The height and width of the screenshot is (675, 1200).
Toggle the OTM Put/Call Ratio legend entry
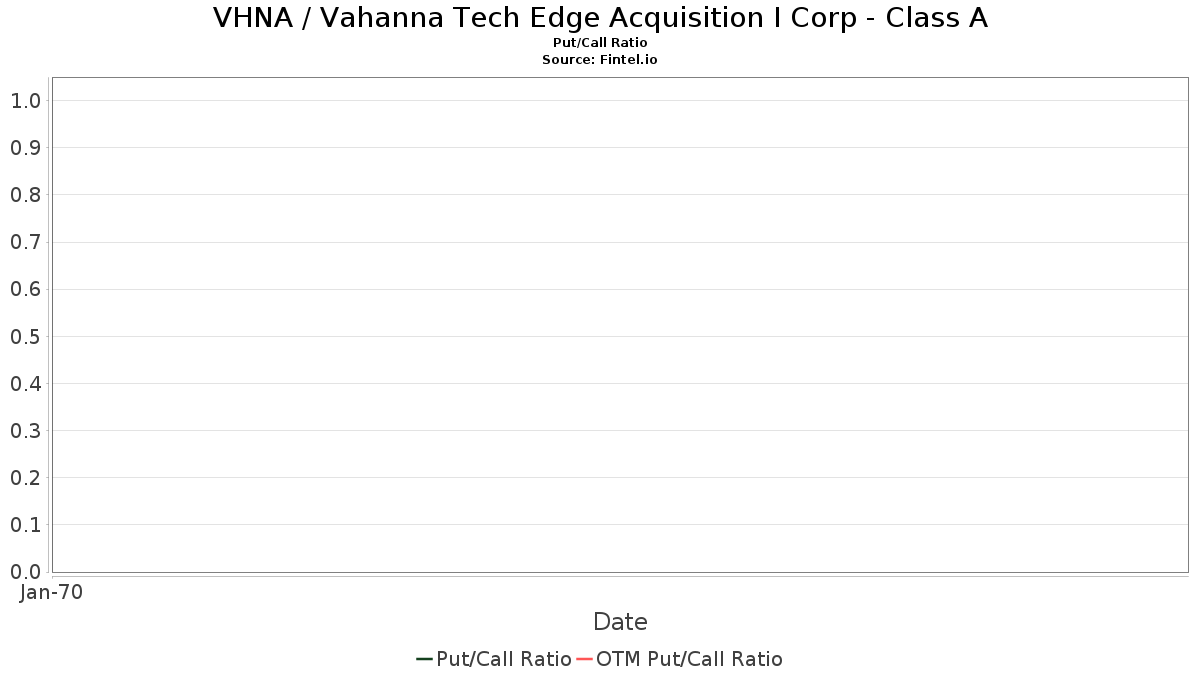coord(689,659)
